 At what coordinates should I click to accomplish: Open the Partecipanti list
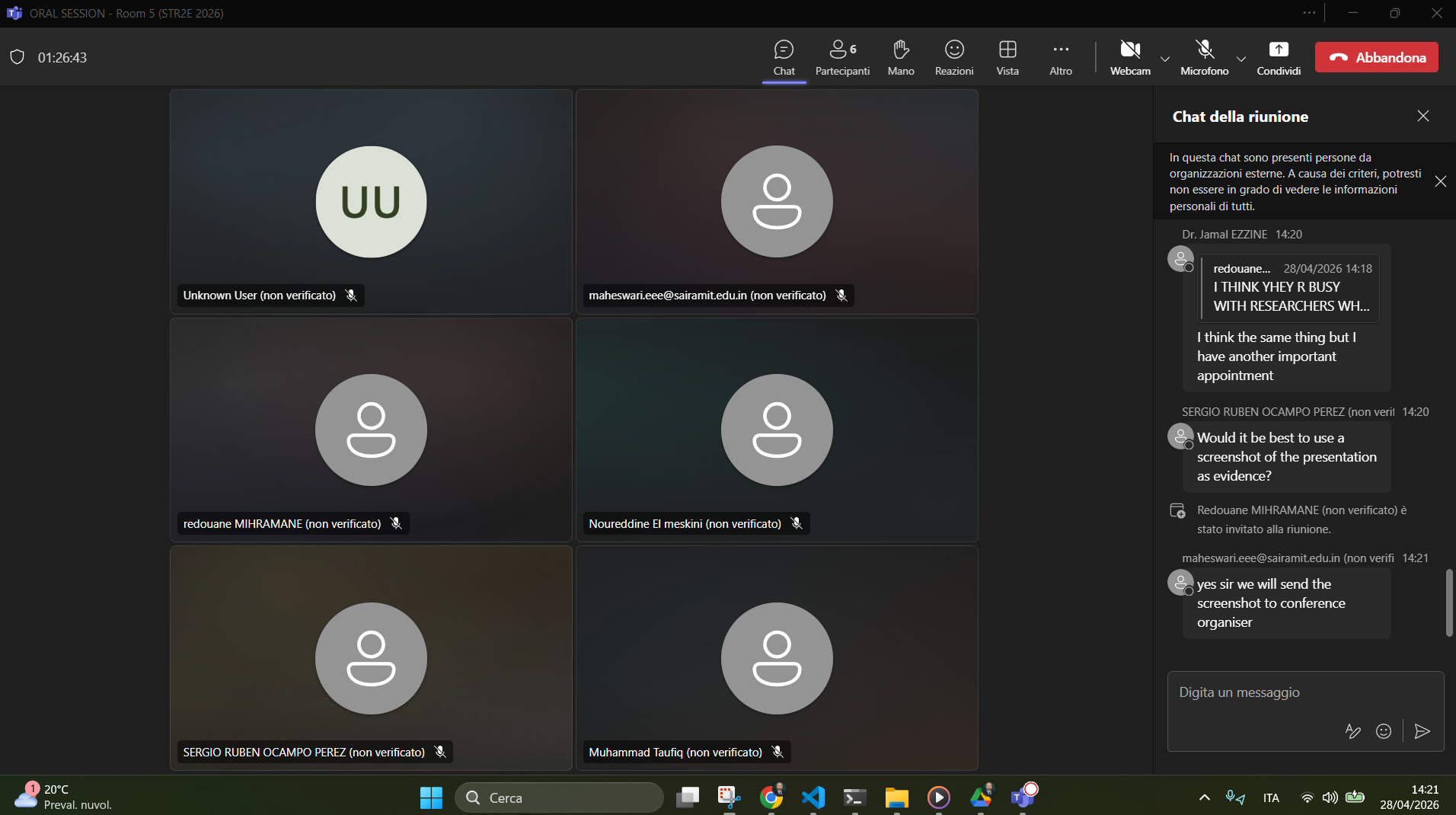point(842,58)
